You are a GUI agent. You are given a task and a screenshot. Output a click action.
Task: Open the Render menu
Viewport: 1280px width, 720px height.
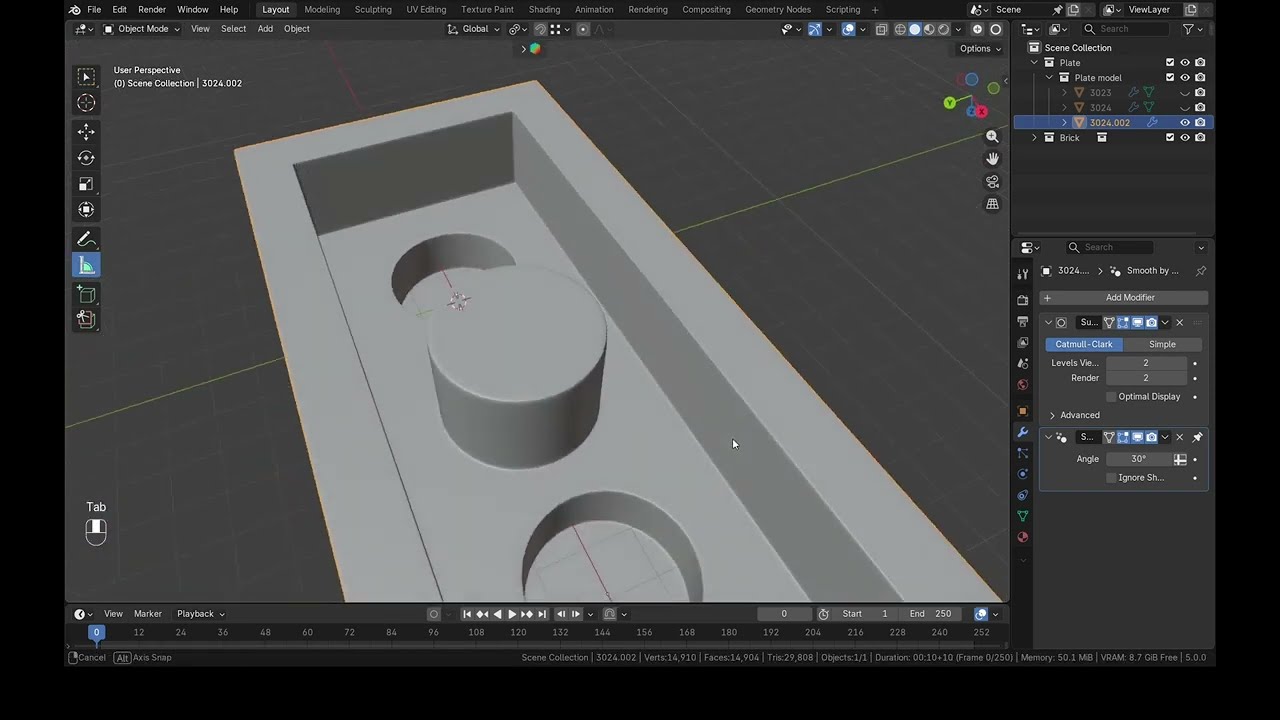point(152,9)
